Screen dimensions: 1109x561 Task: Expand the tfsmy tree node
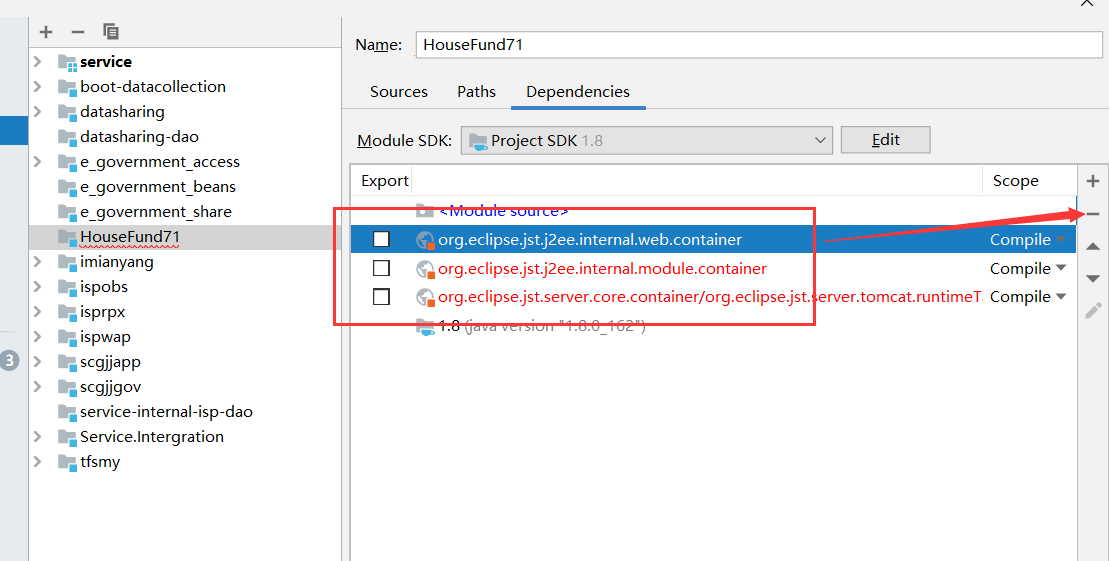coord(38,462)
